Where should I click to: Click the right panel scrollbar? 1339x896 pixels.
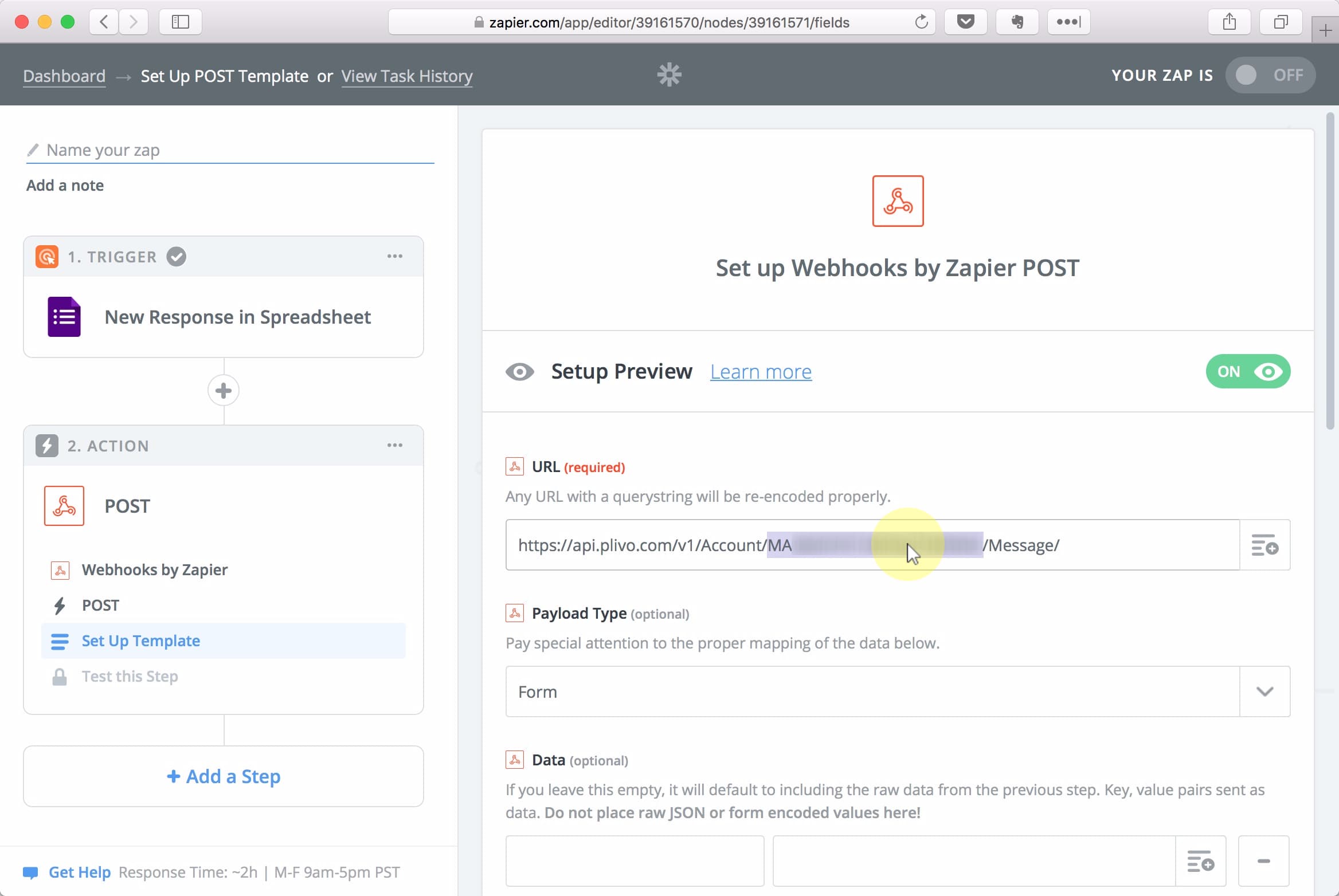(x=1330, y=272)
